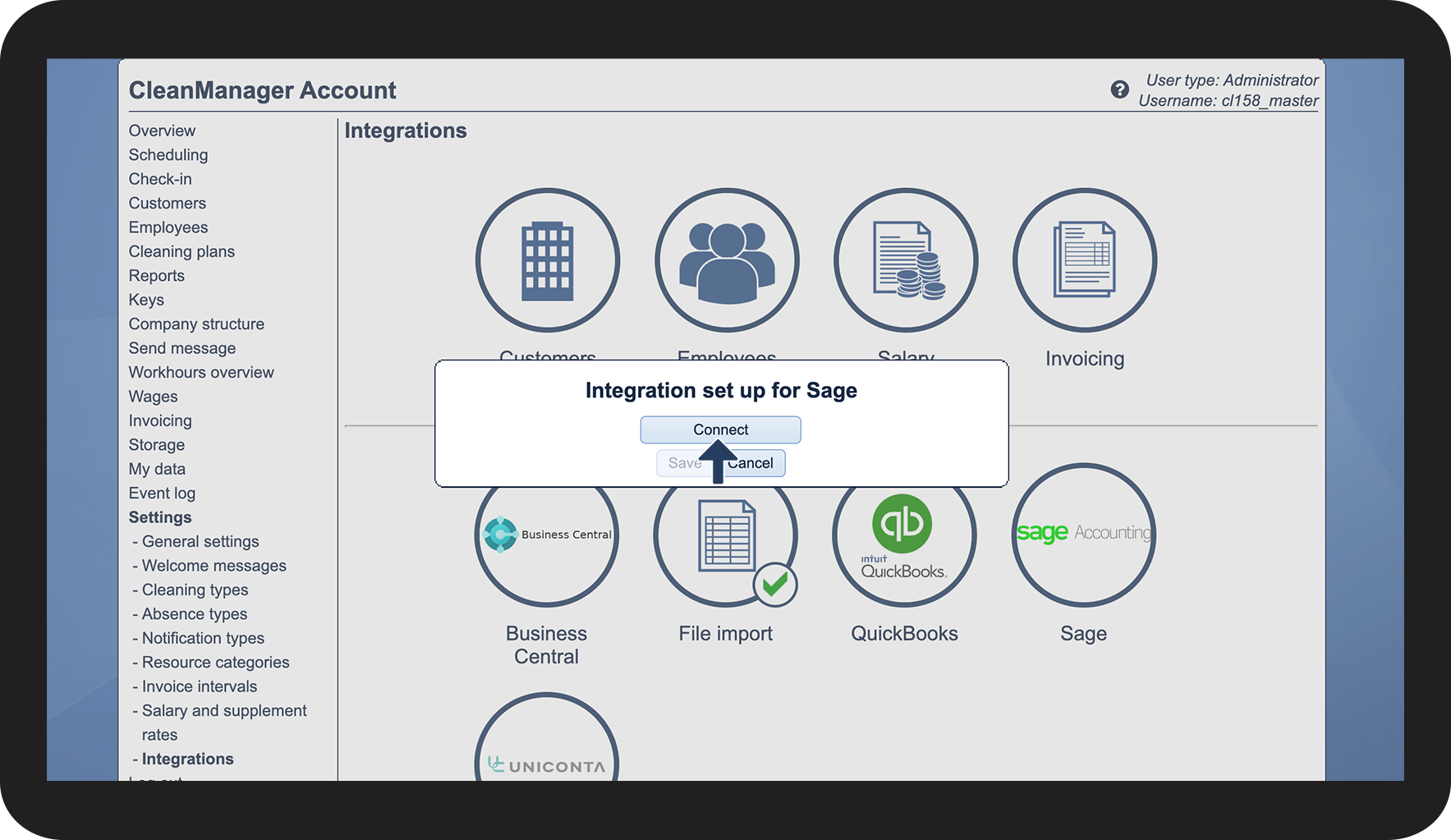Image resolution: width=1451 pixels, height=840 pixels.
Task: Click the green checkmark badge on File import
Action: coord(775,585)
